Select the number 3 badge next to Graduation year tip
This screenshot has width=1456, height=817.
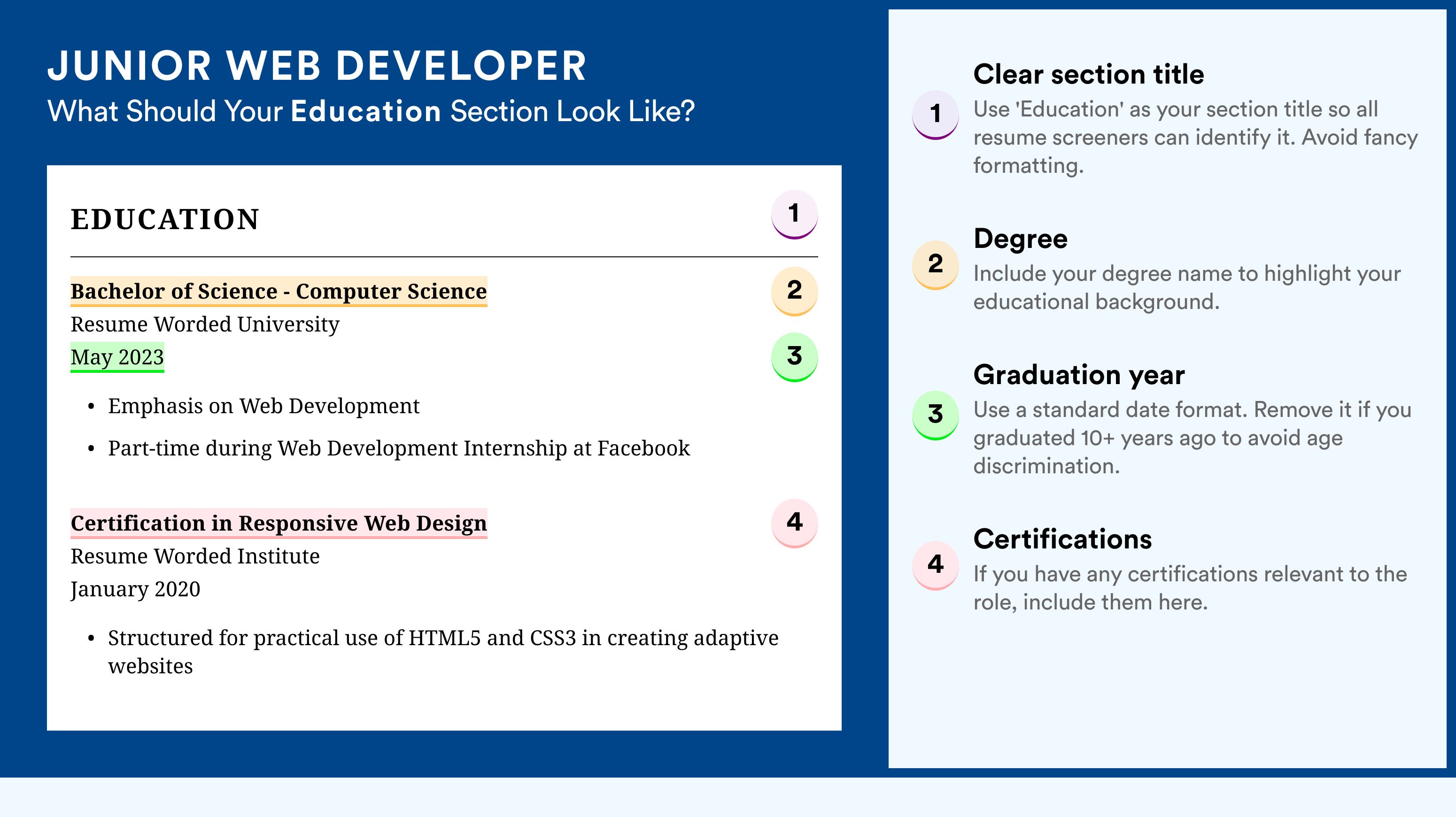(x=935, y=415)
